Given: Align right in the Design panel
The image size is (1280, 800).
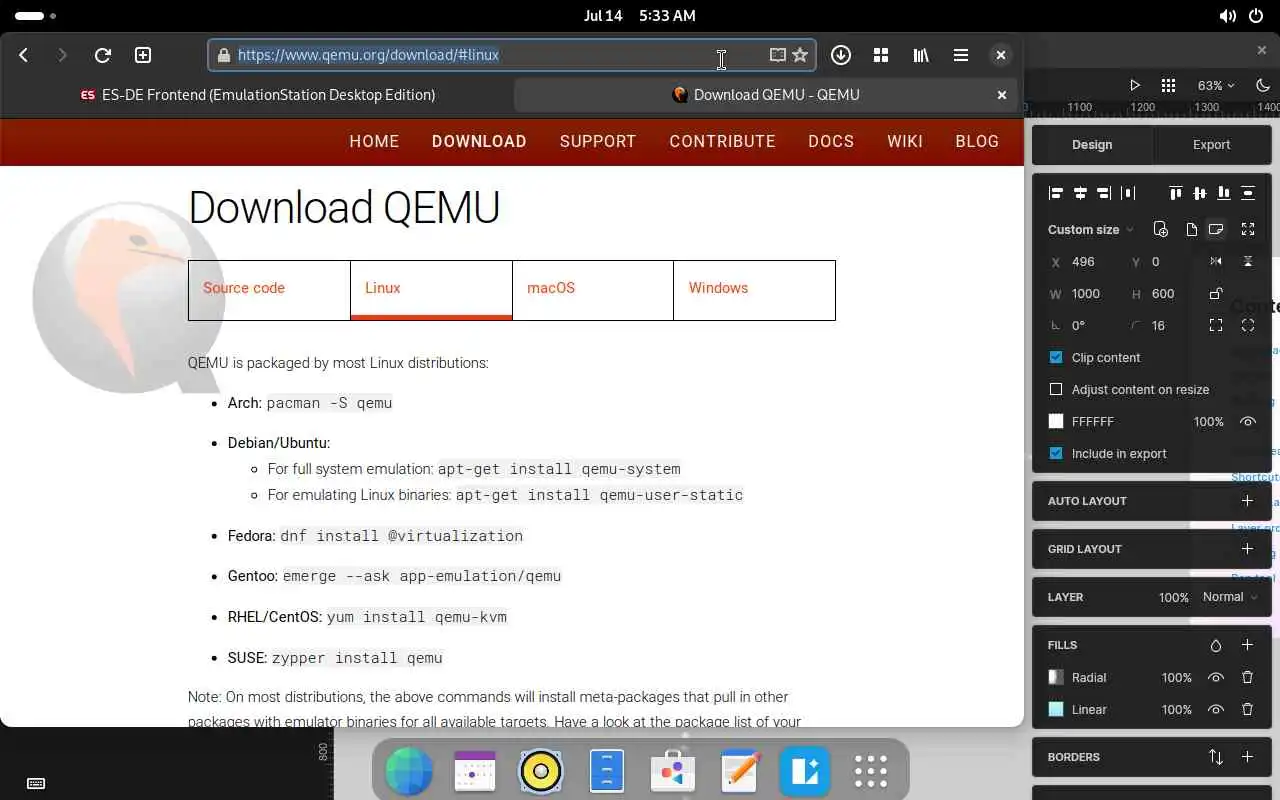Looking at the screenshot, I should 1104,193.
